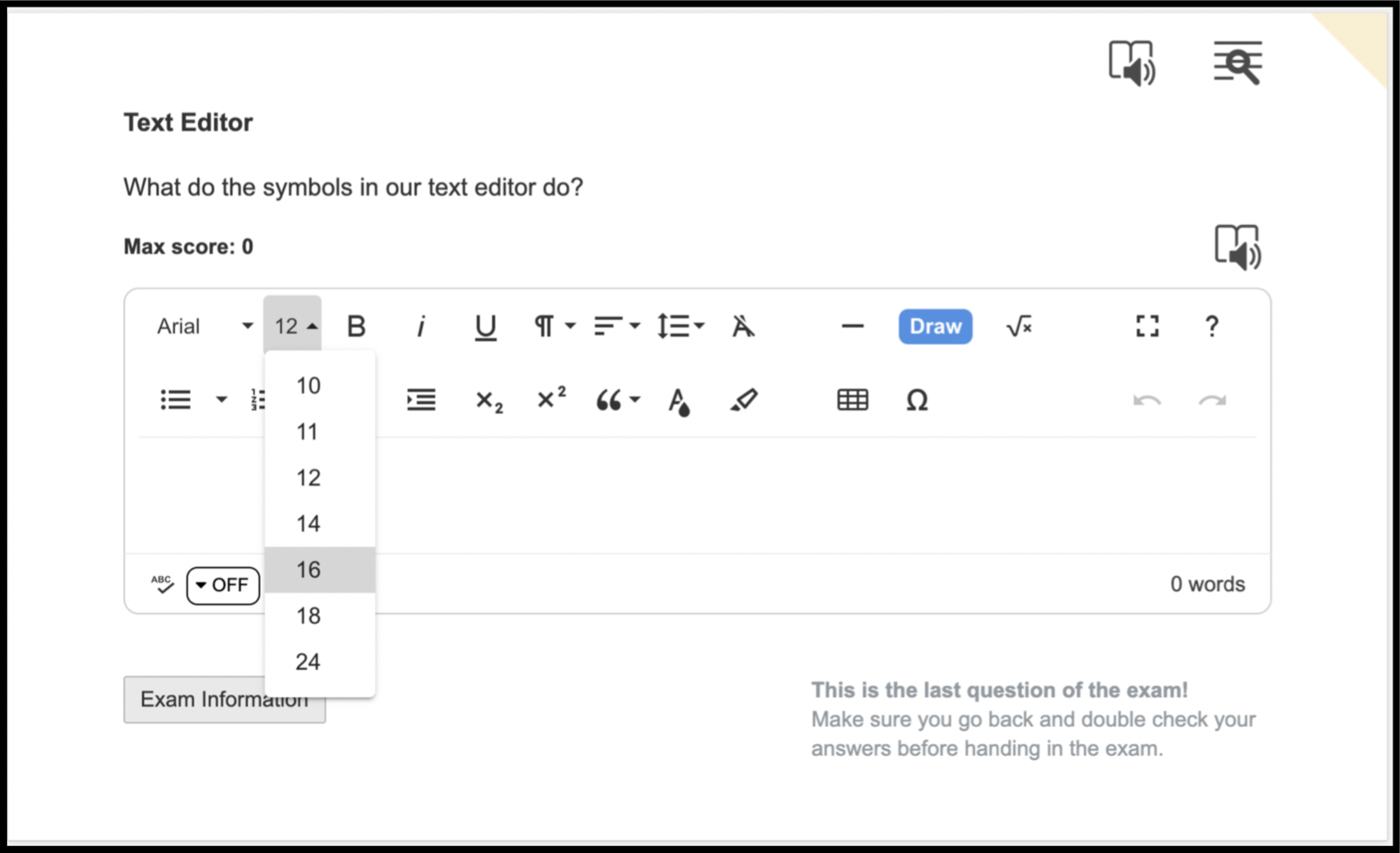Viewport: 1400px width, 853px height.
Task: Click the text highlighter tool
Action: click(743, 400)
